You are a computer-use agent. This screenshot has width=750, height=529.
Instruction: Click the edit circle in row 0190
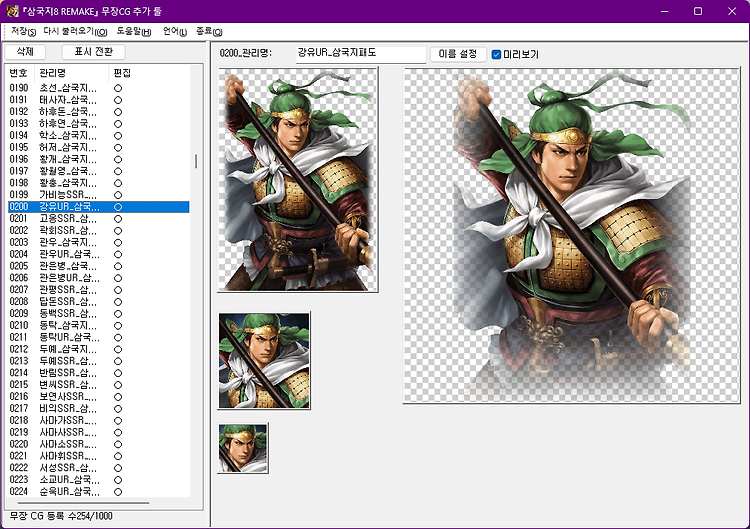(x=118, y=88)
